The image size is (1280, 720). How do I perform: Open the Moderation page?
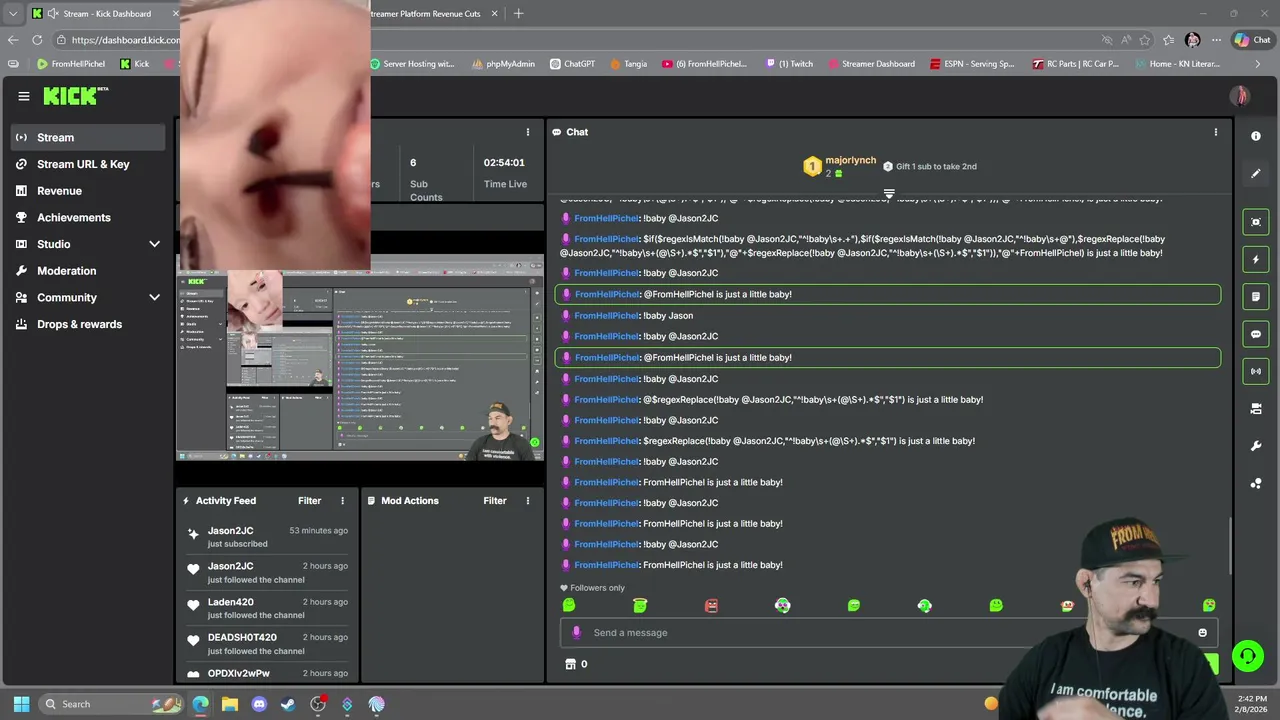pyautogui.click(x=88, y=271)
